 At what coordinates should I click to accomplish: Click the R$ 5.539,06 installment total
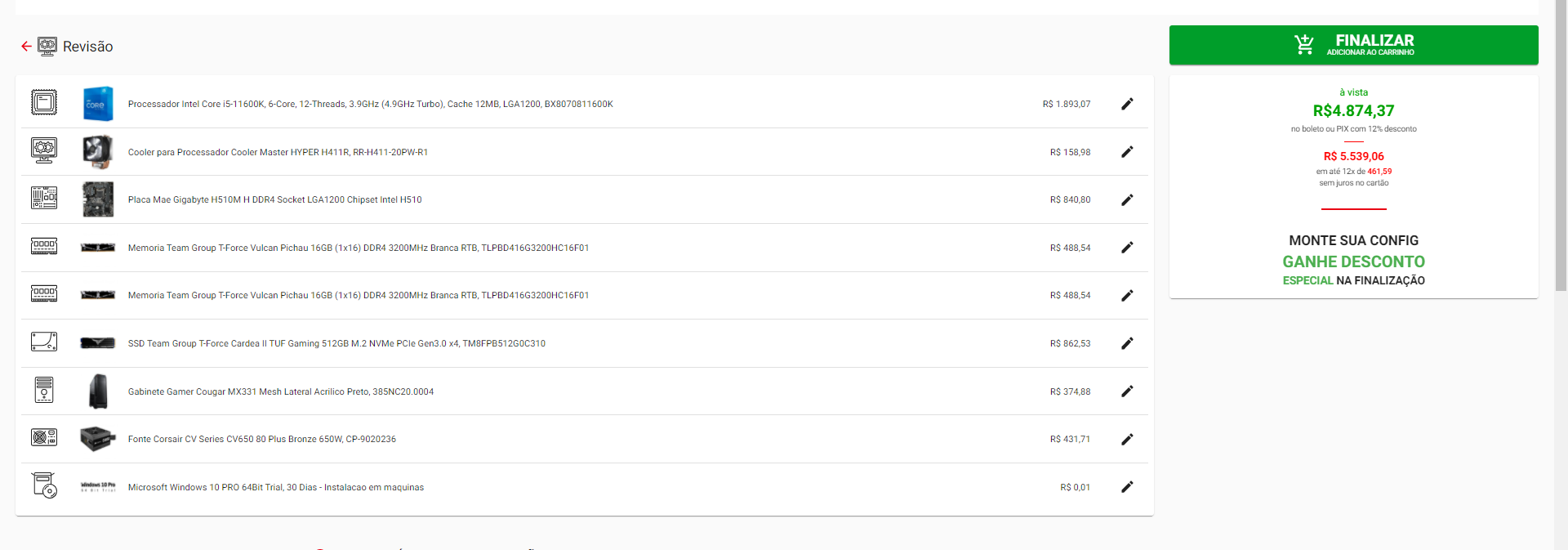1353,156
